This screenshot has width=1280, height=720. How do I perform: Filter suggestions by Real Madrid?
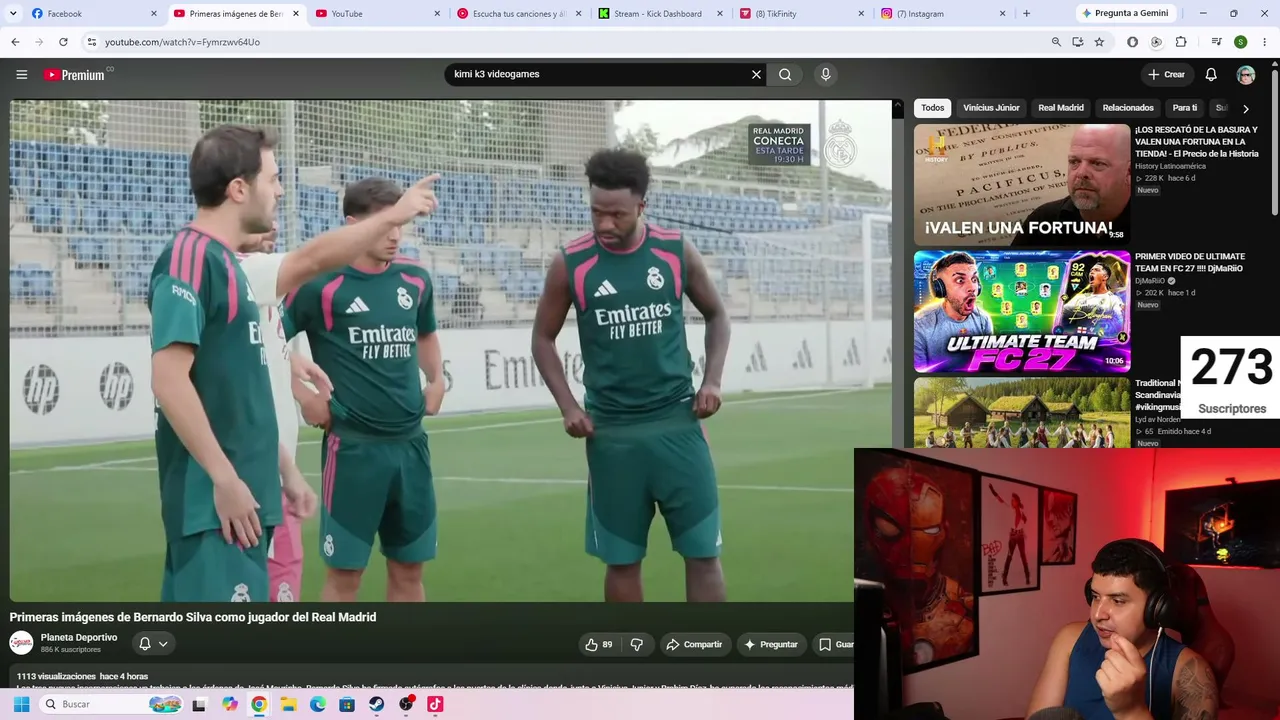click(x=1061, y=108)
